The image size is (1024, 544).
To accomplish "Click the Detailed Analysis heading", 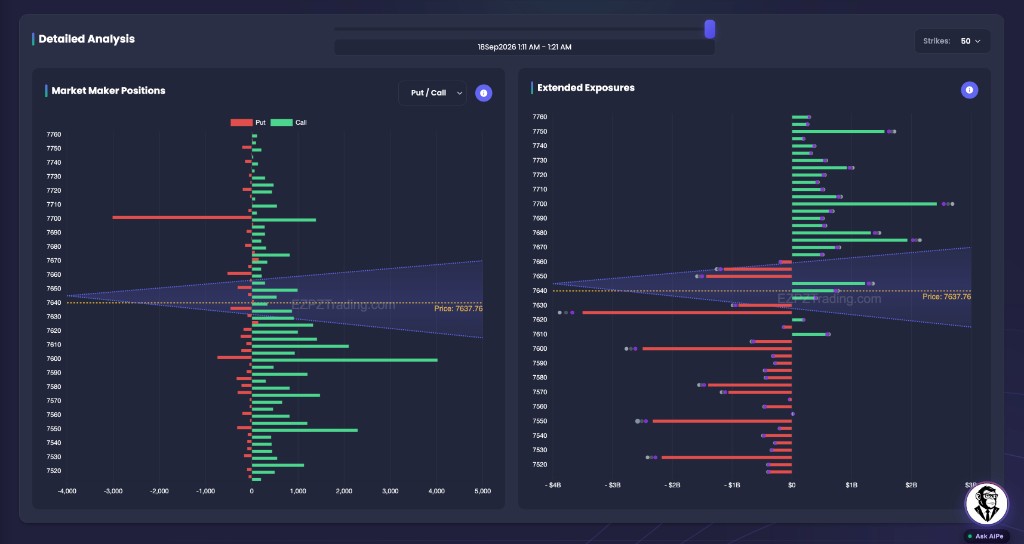I will [87, 39].
